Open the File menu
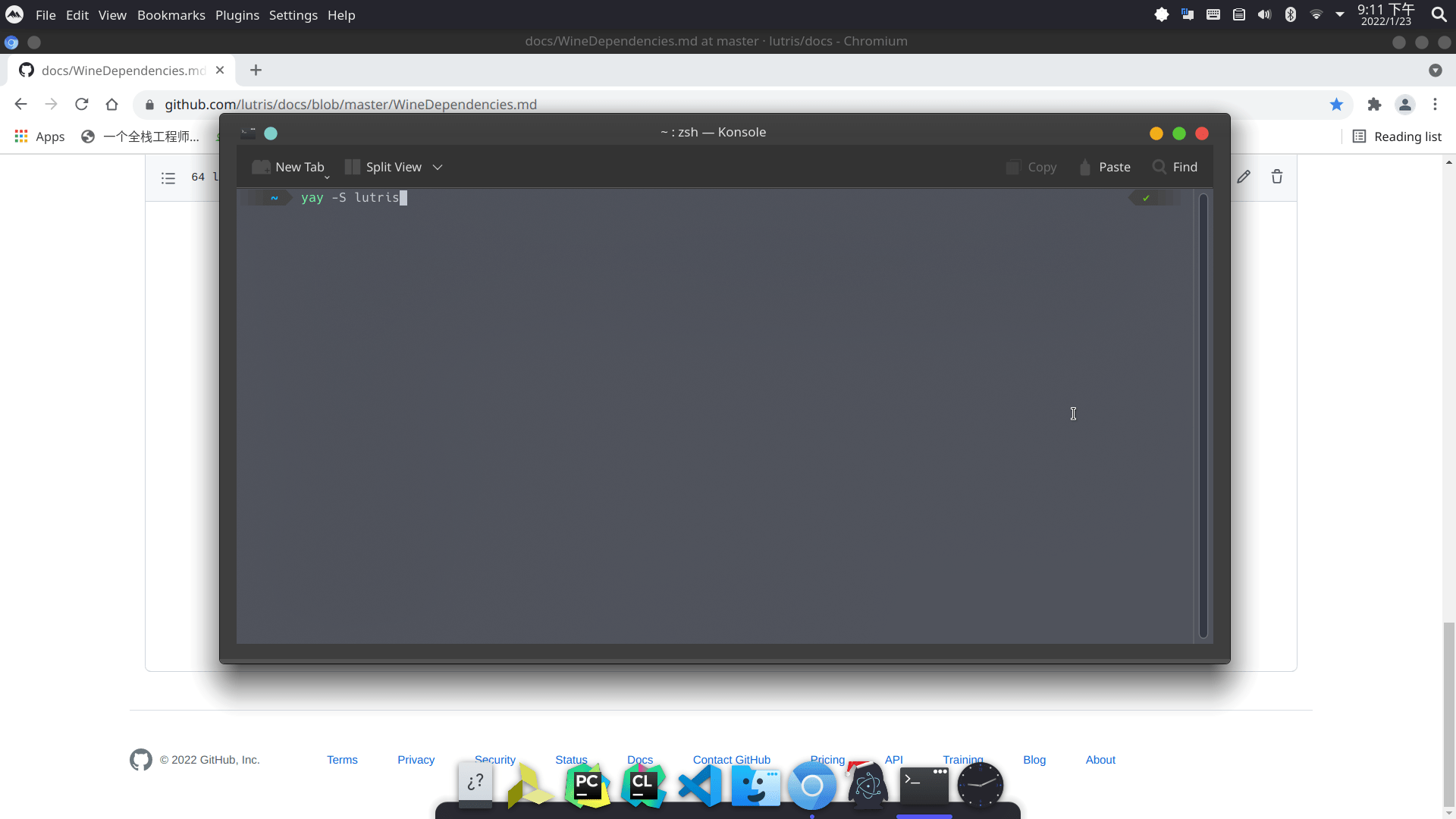Image resolution: width=1456 pixels, height=819 pixels. (45, 15)
